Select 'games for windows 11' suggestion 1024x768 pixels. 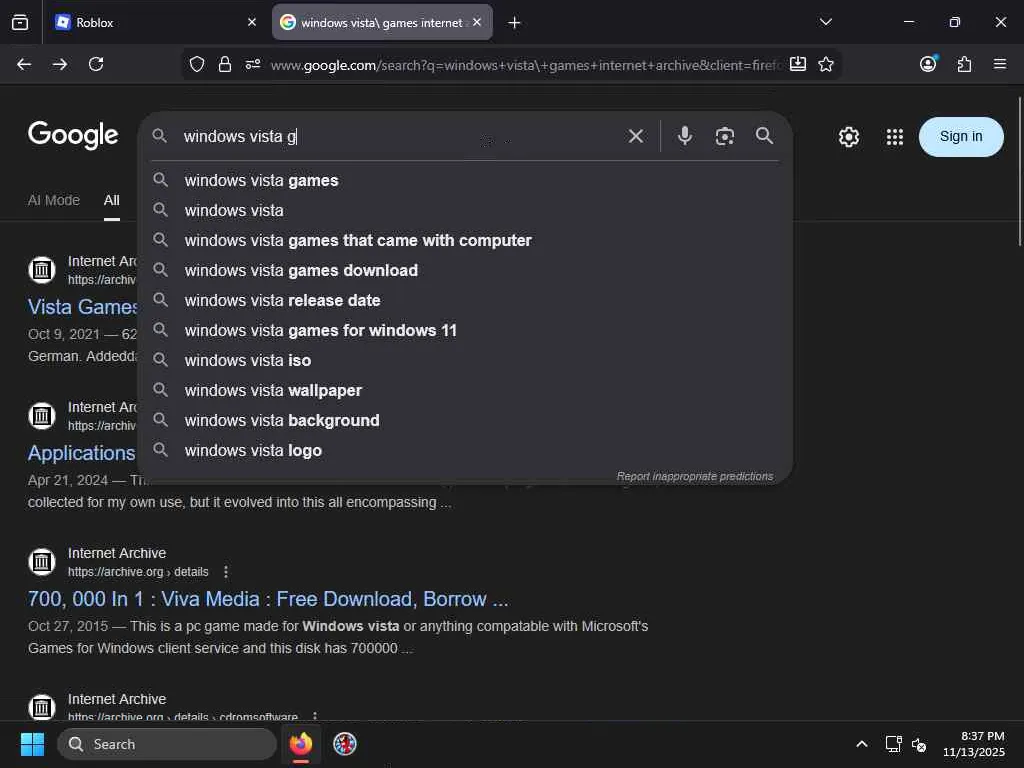(465, 330)
